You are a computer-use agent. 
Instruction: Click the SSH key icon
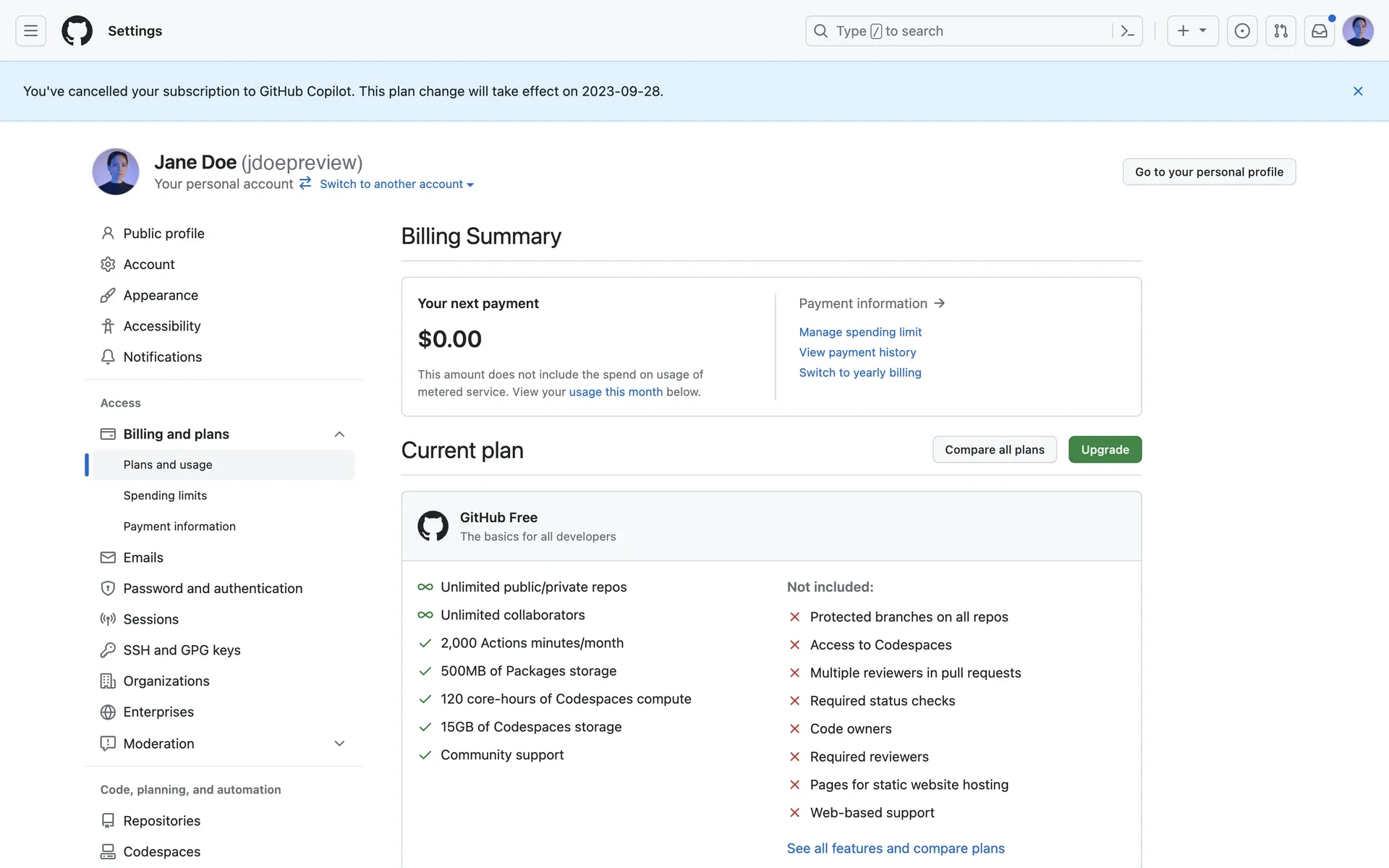click(x=108, y=650)
